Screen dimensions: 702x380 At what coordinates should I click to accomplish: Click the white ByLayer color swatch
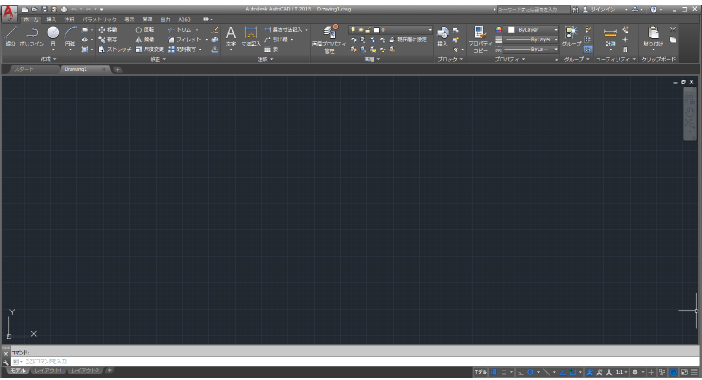(511, 30)
